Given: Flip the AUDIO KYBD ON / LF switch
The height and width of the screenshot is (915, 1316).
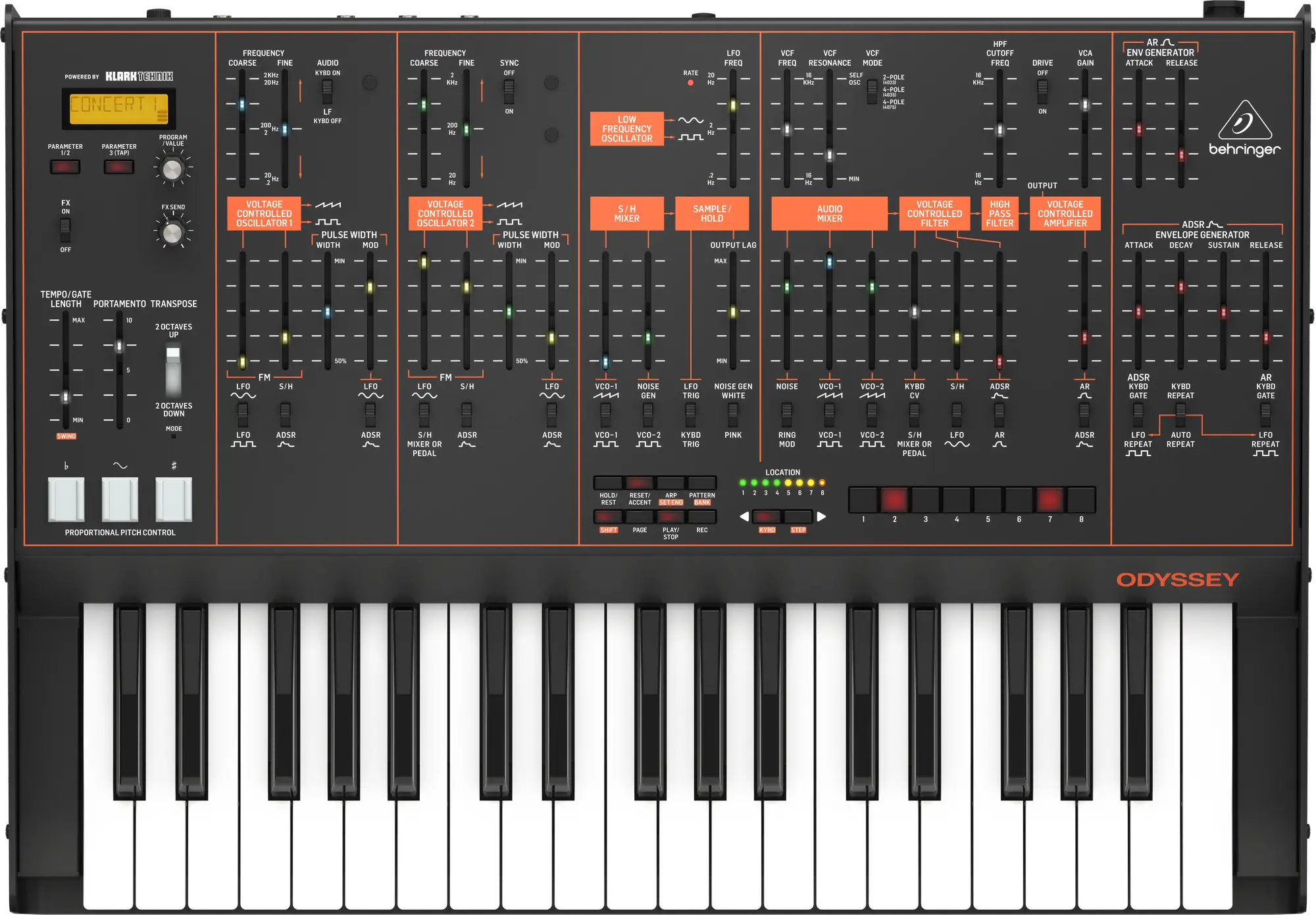Looking at the screenshot, I should pos(327,92).
